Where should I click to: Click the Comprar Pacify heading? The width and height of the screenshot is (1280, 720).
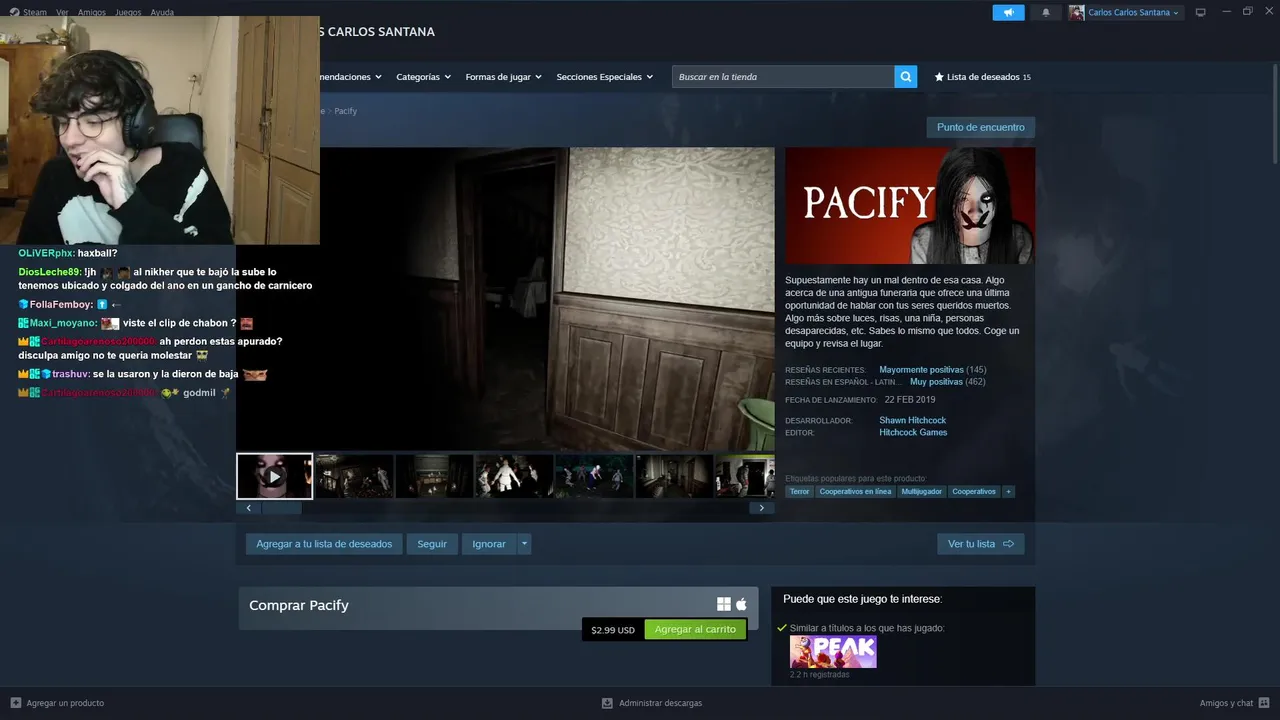299,605
